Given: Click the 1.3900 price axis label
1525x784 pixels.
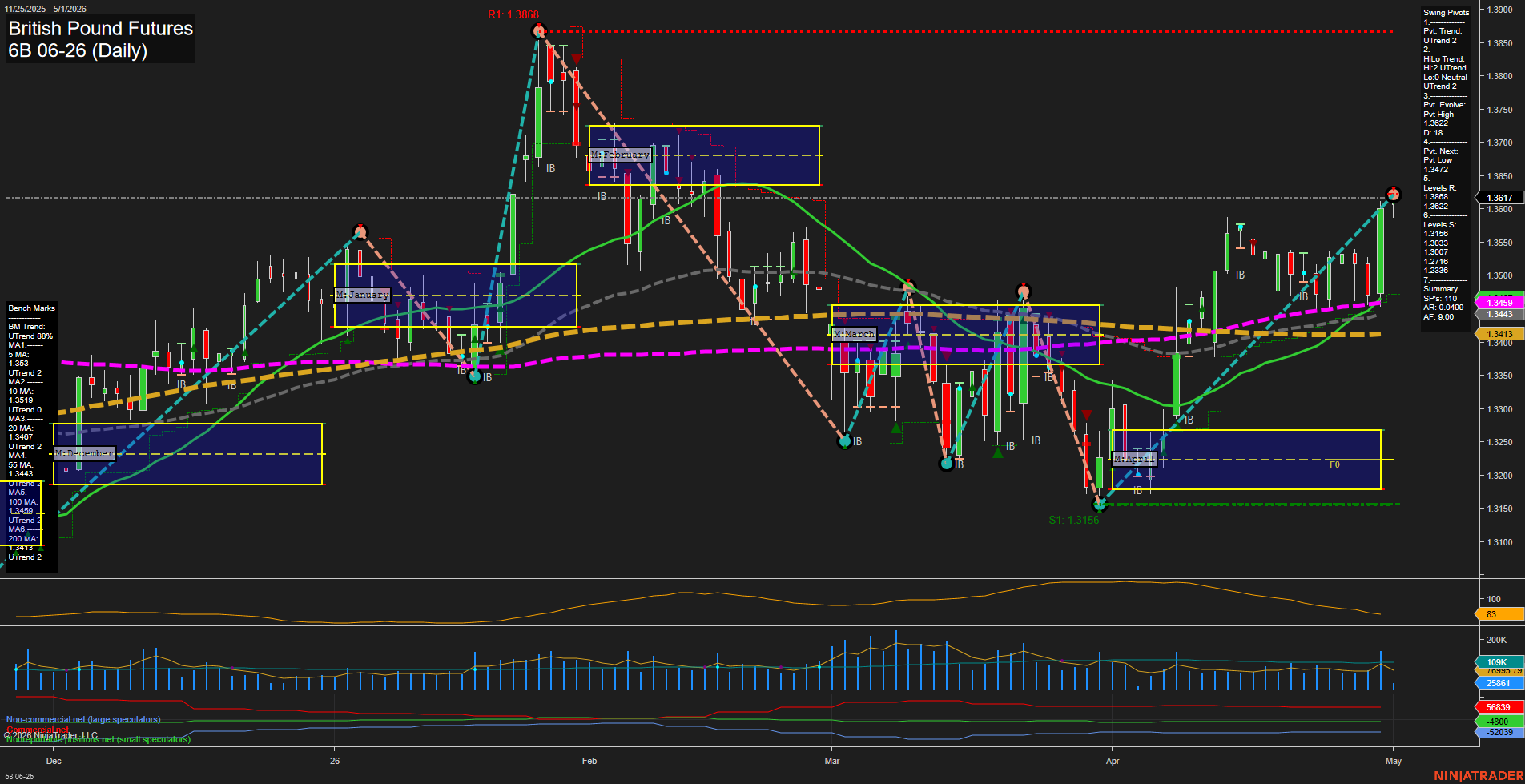Looking at the screenshot, I should click(x=1499, y=10).
